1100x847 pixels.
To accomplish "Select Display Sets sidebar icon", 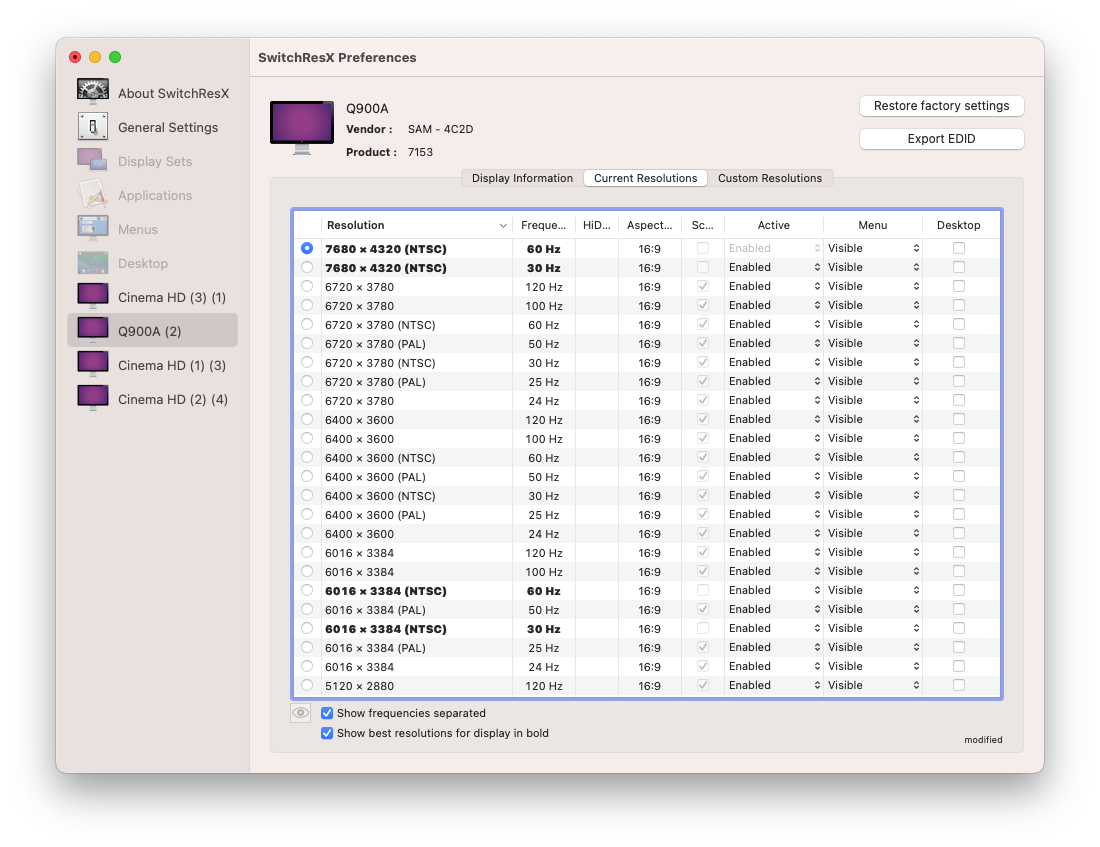I will point(93,160).
